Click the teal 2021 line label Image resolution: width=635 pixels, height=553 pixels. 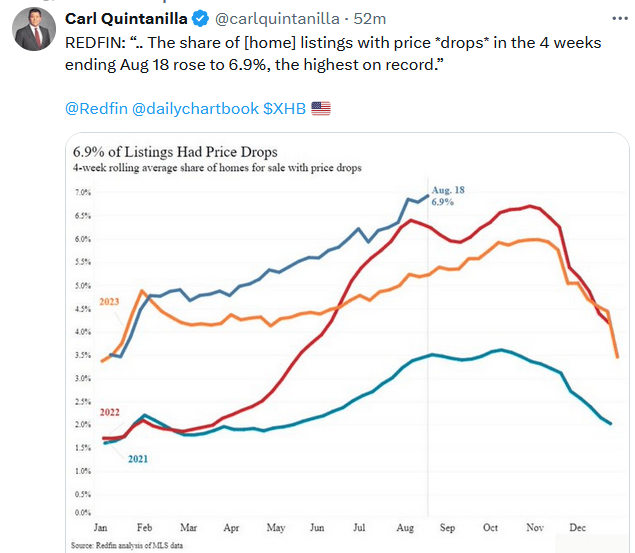pos(137,458)
